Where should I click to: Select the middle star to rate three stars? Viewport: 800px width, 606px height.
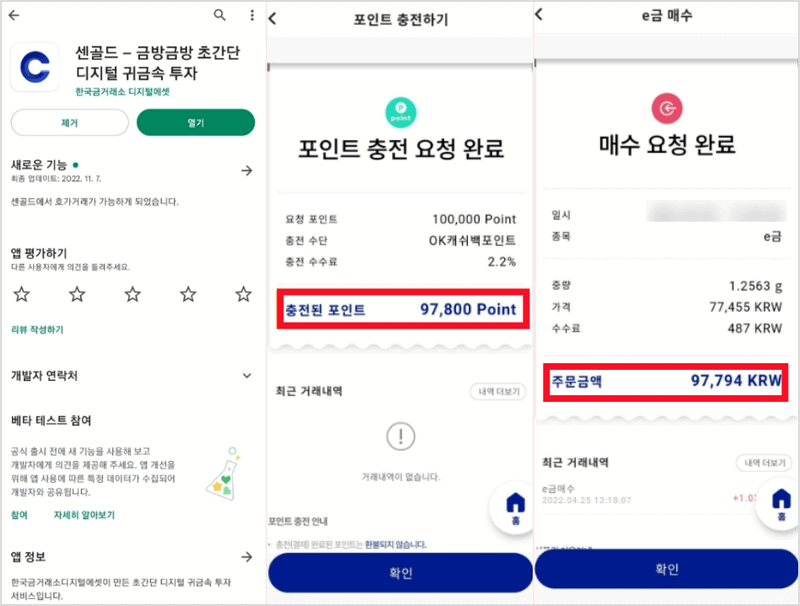(133, 295)
